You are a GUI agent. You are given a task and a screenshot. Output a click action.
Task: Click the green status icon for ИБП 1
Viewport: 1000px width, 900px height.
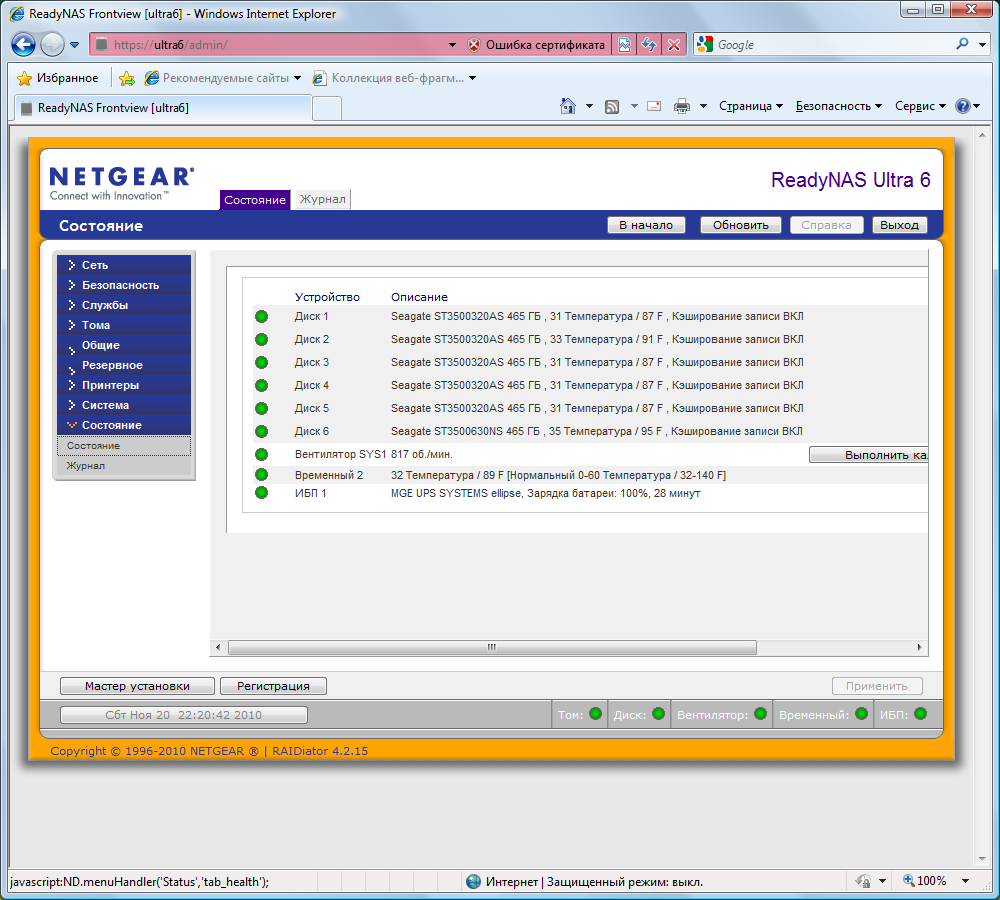(x=261, y=493)
